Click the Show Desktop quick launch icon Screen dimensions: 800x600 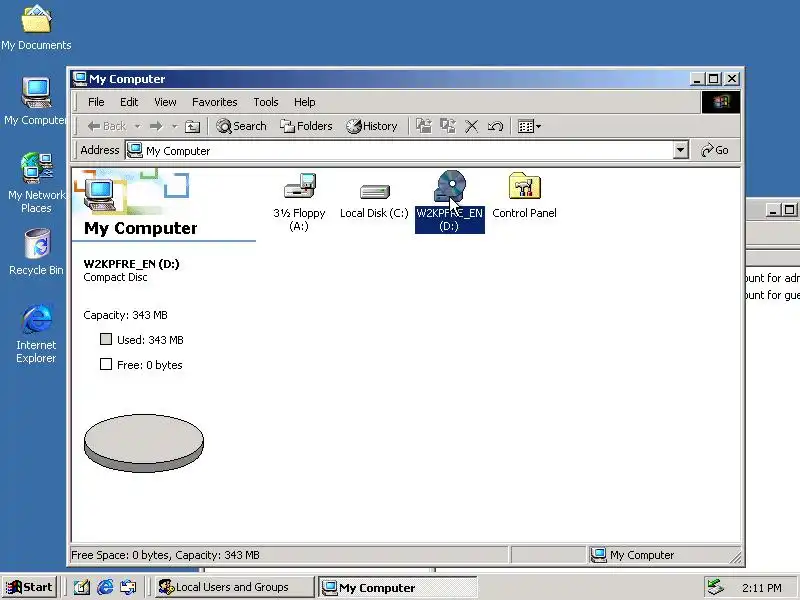(81, 587)
